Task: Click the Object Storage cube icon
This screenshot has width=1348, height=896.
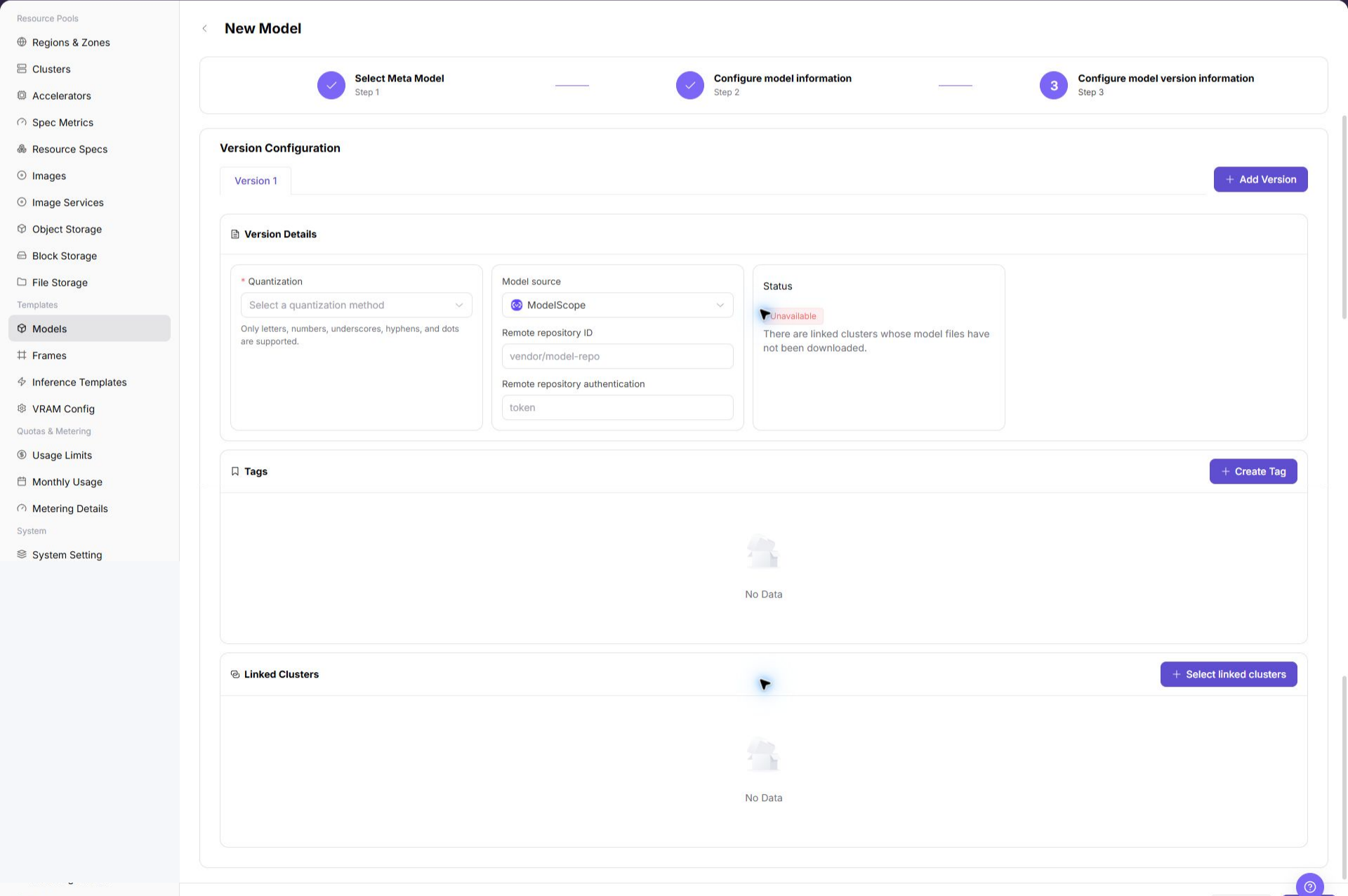Action: coord(22,229)
